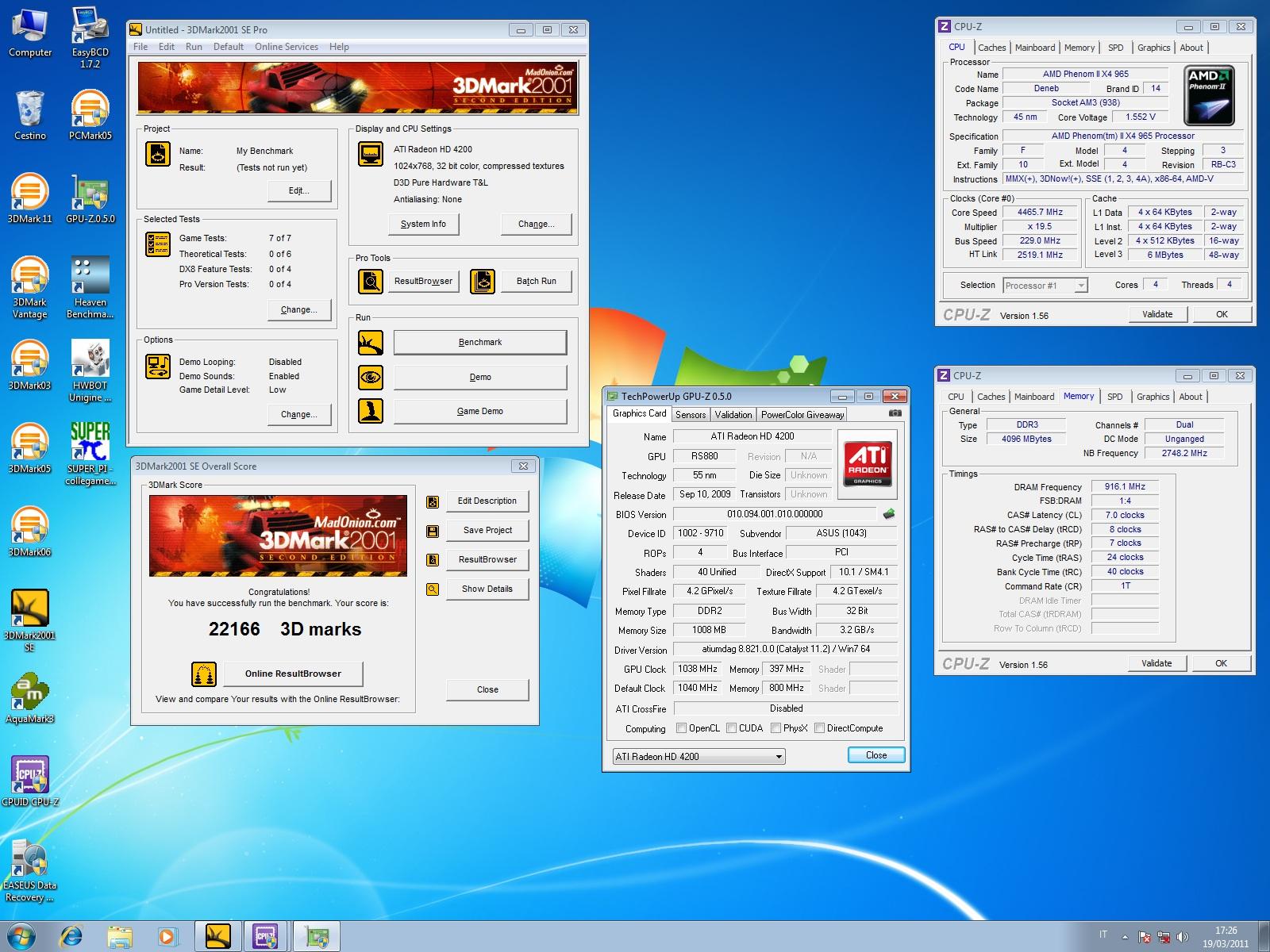
Task: Click the Online ResultBrowser button
Action: tap(293, 674)
